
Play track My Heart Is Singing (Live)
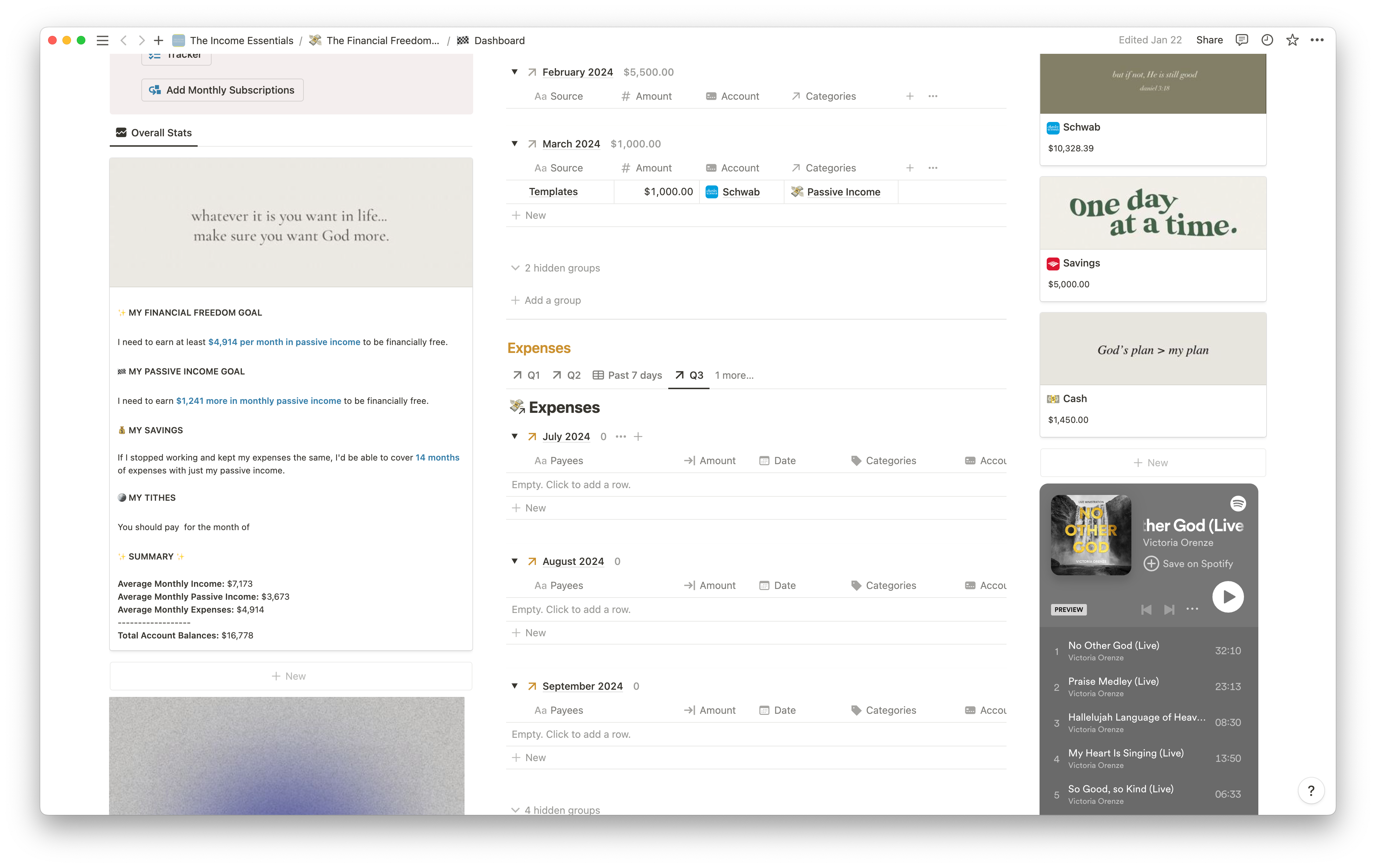coord(1149,758)
